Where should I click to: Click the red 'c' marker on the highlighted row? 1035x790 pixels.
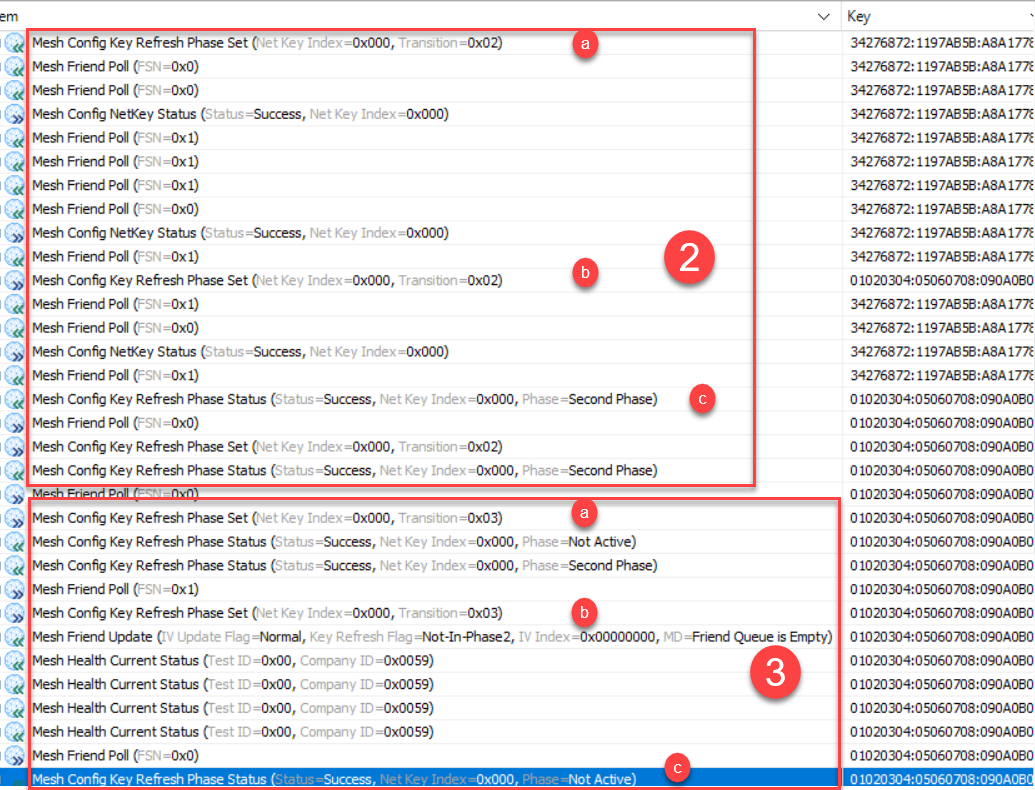(679, 769)
